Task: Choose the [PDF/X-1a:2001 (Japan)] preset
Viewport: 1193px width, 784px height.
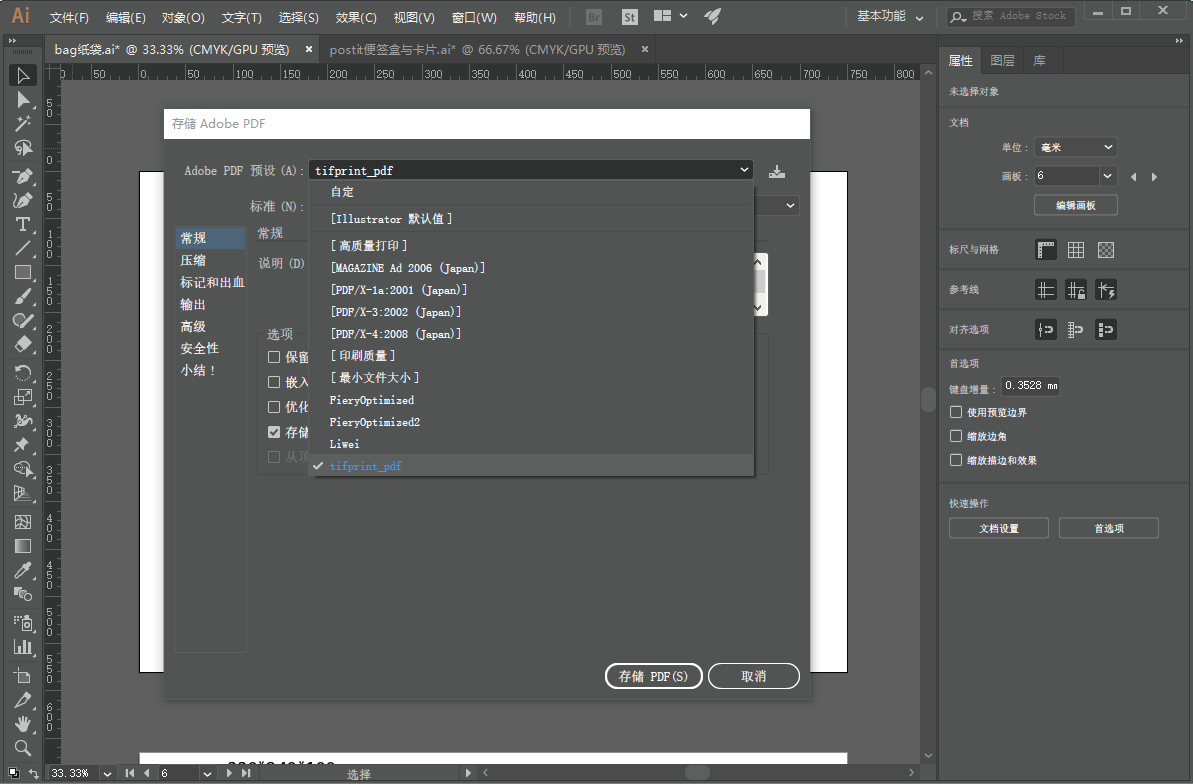Action: click(532, 290)
